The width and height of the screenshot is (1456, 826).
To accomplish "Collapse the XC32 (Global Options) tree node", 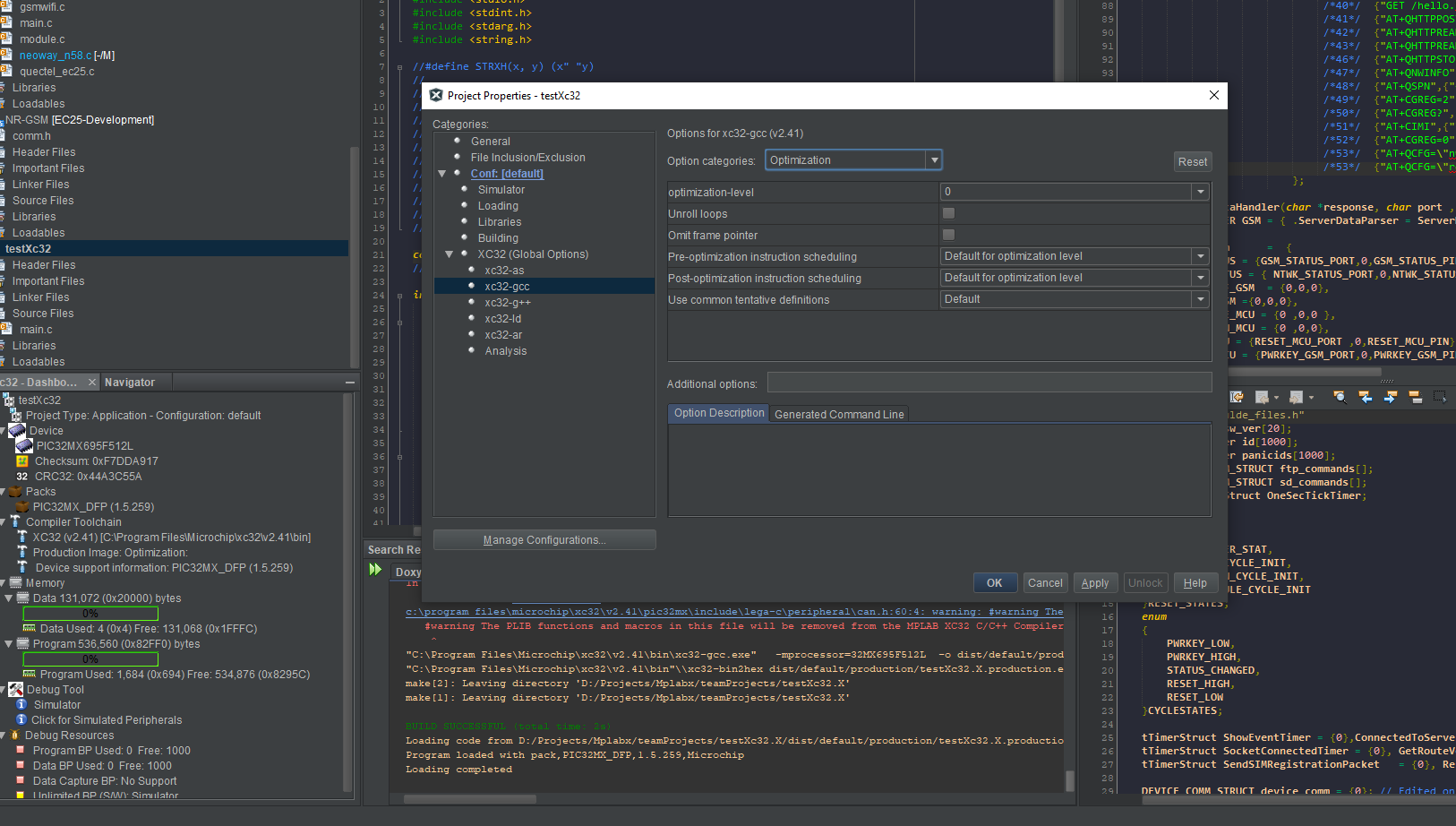I will pos(450,254).
